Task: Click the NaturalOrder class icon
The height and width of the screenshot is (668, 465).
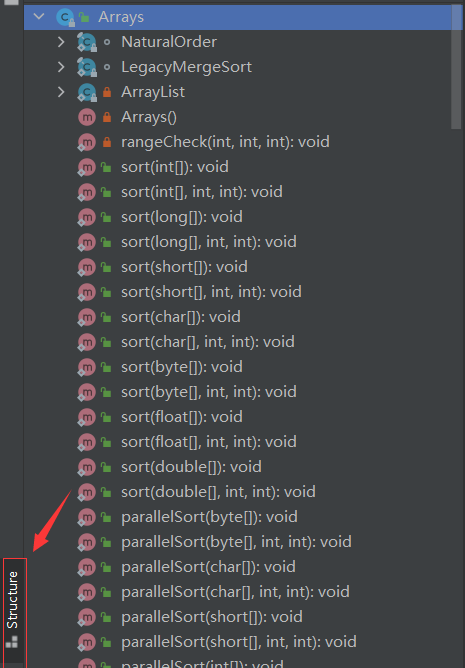Action: click(87, 42)
